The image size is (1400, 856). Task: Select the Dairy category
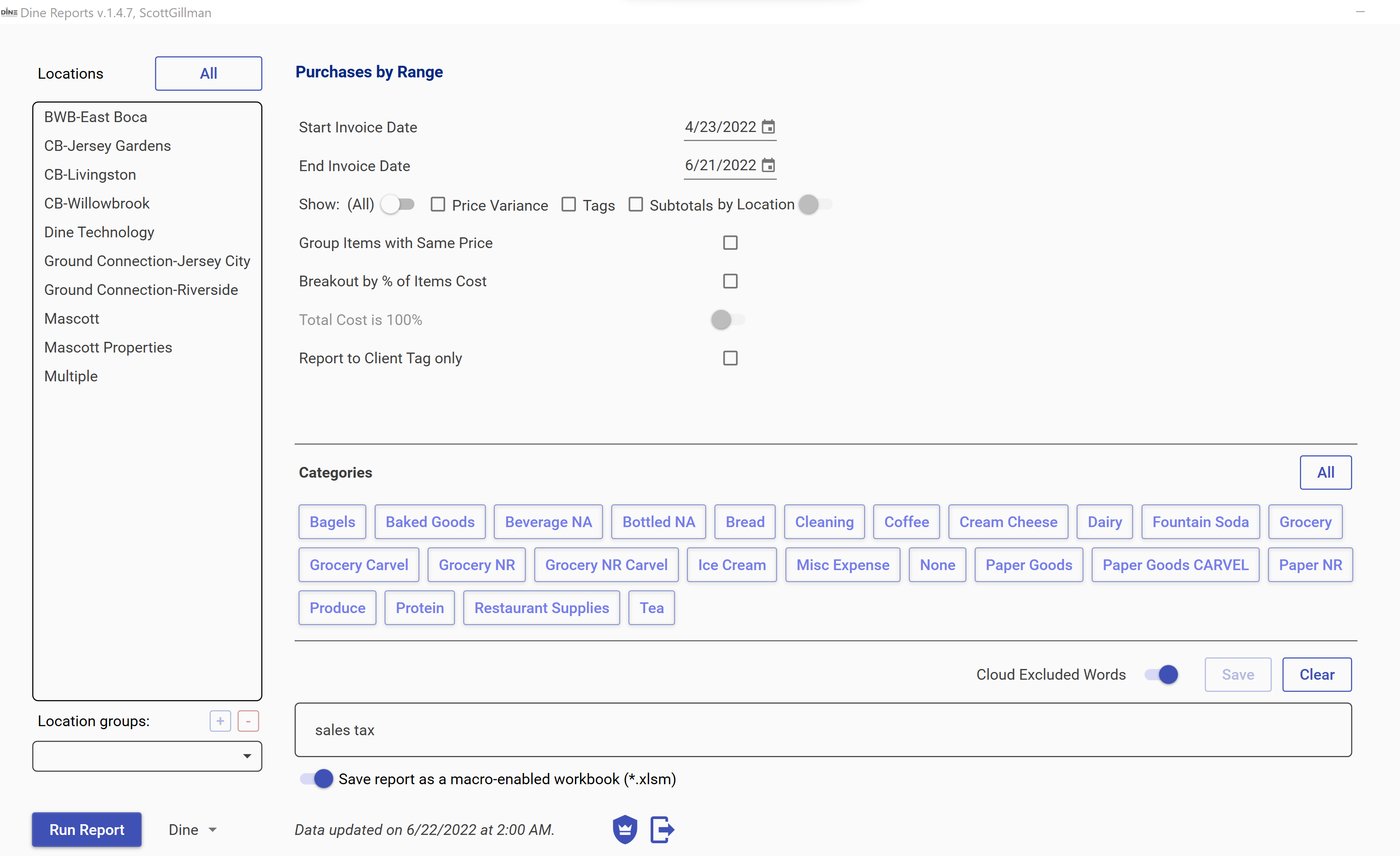point(1105,522)
